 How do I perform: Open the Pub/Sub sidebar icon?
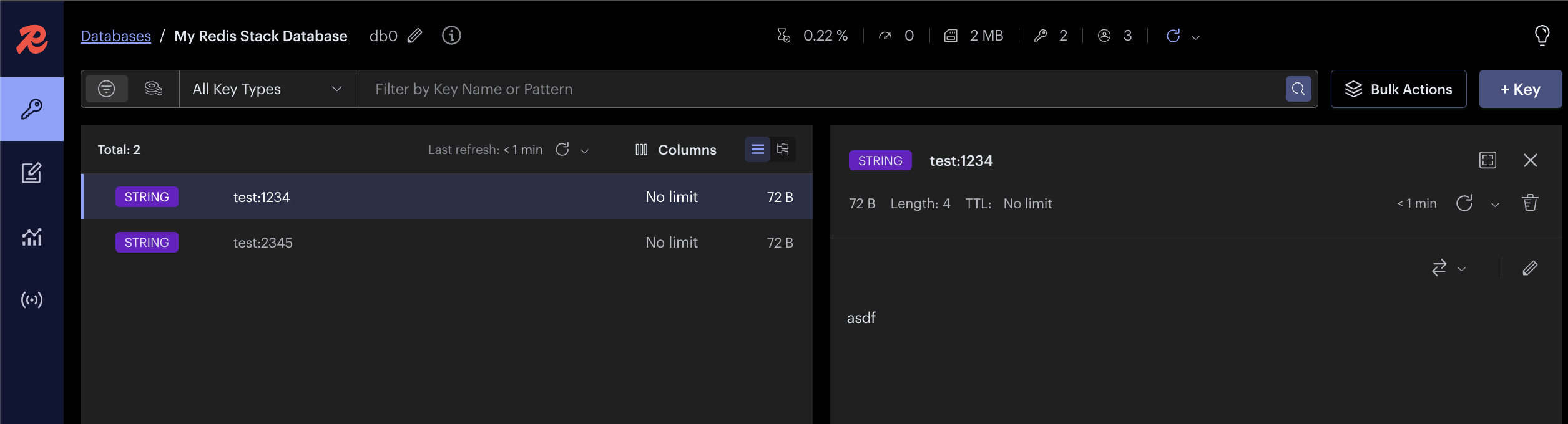click(31, 300)
